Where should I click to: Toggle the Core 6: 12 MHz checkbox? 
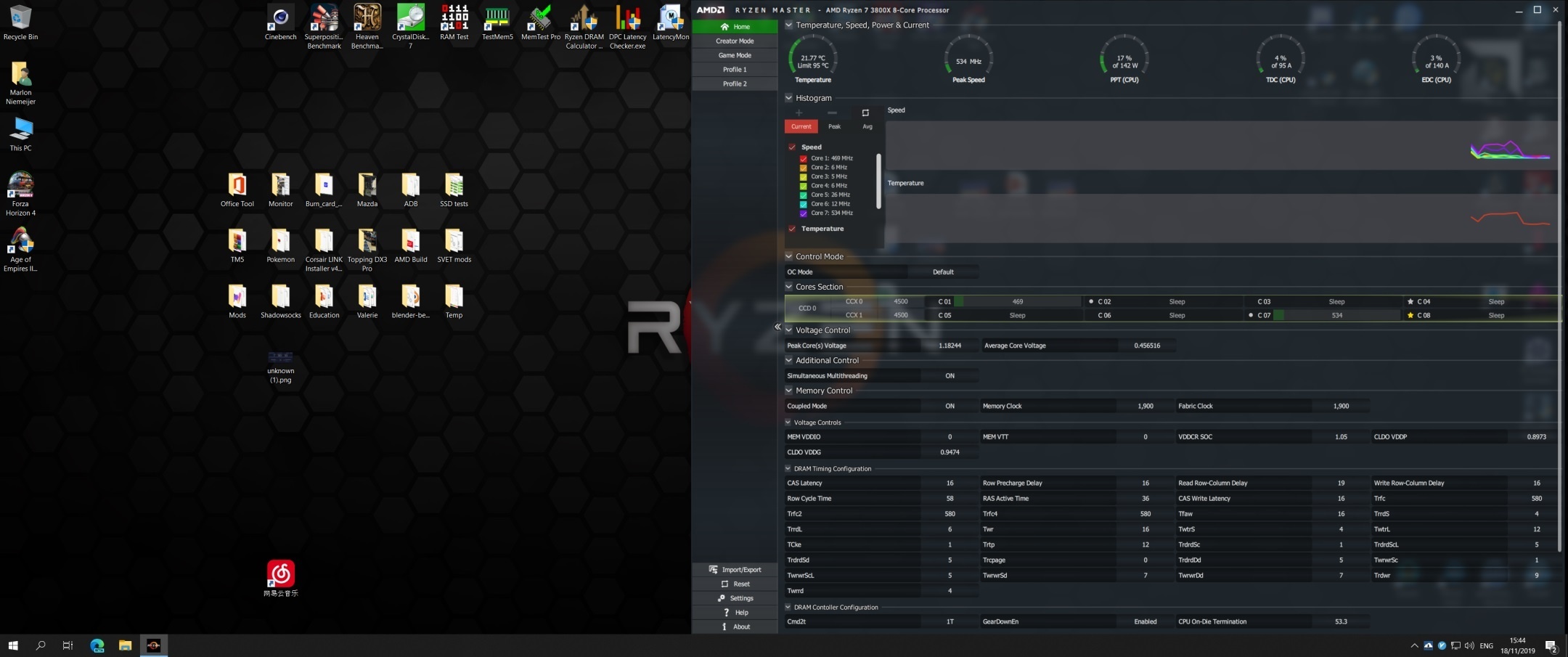click(x=803, y=204)
